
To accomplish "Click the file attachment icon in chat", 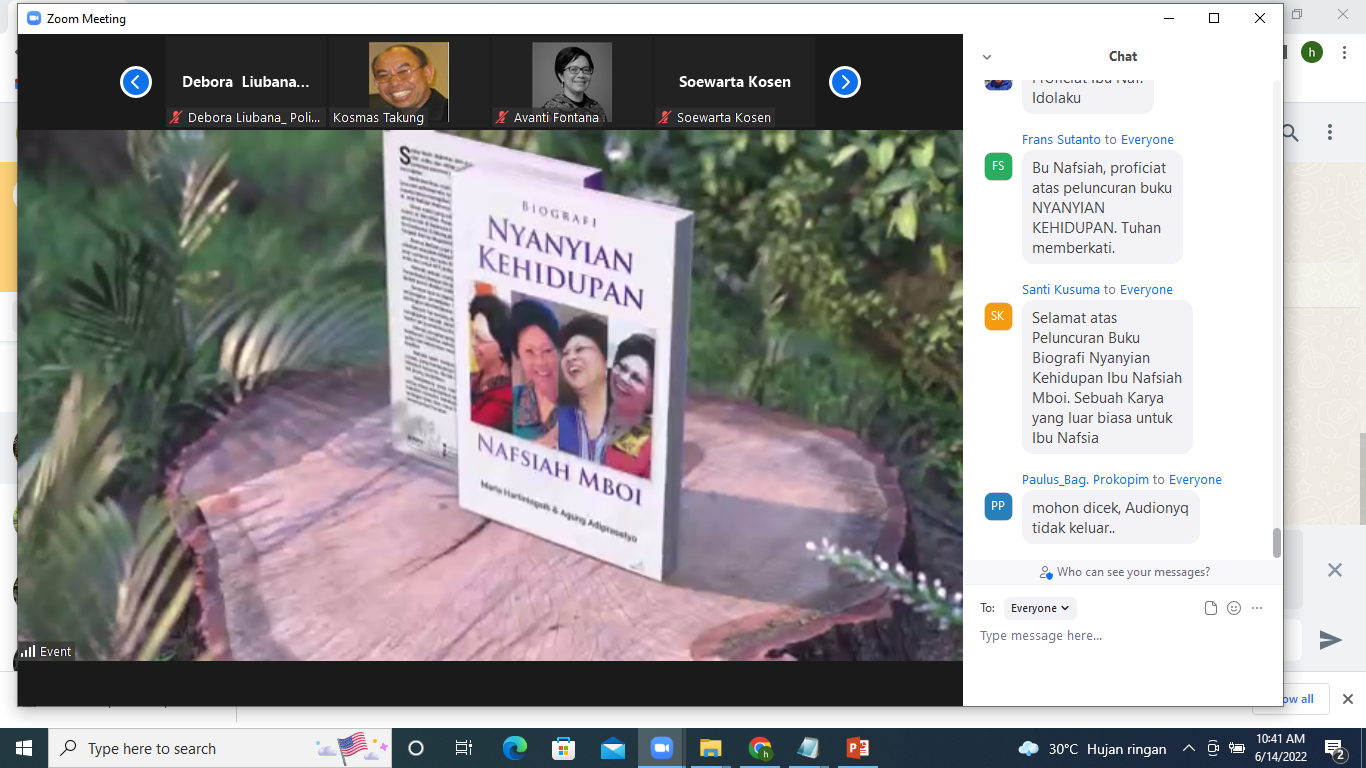I will pyautogui.click(x=1211, y=608).
